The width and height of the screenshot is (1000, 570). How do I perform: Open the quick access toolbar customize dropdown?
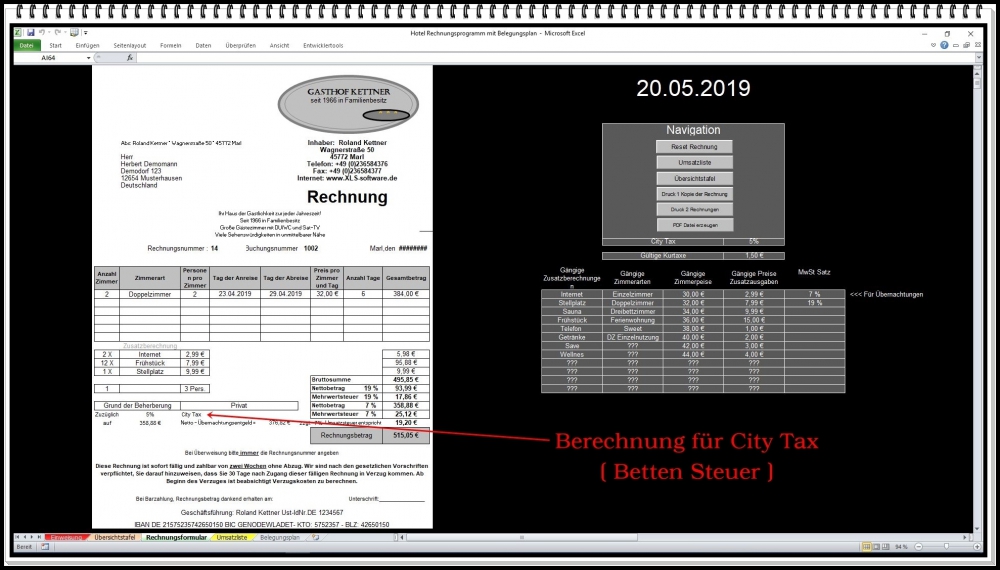(x=86, y=33)
